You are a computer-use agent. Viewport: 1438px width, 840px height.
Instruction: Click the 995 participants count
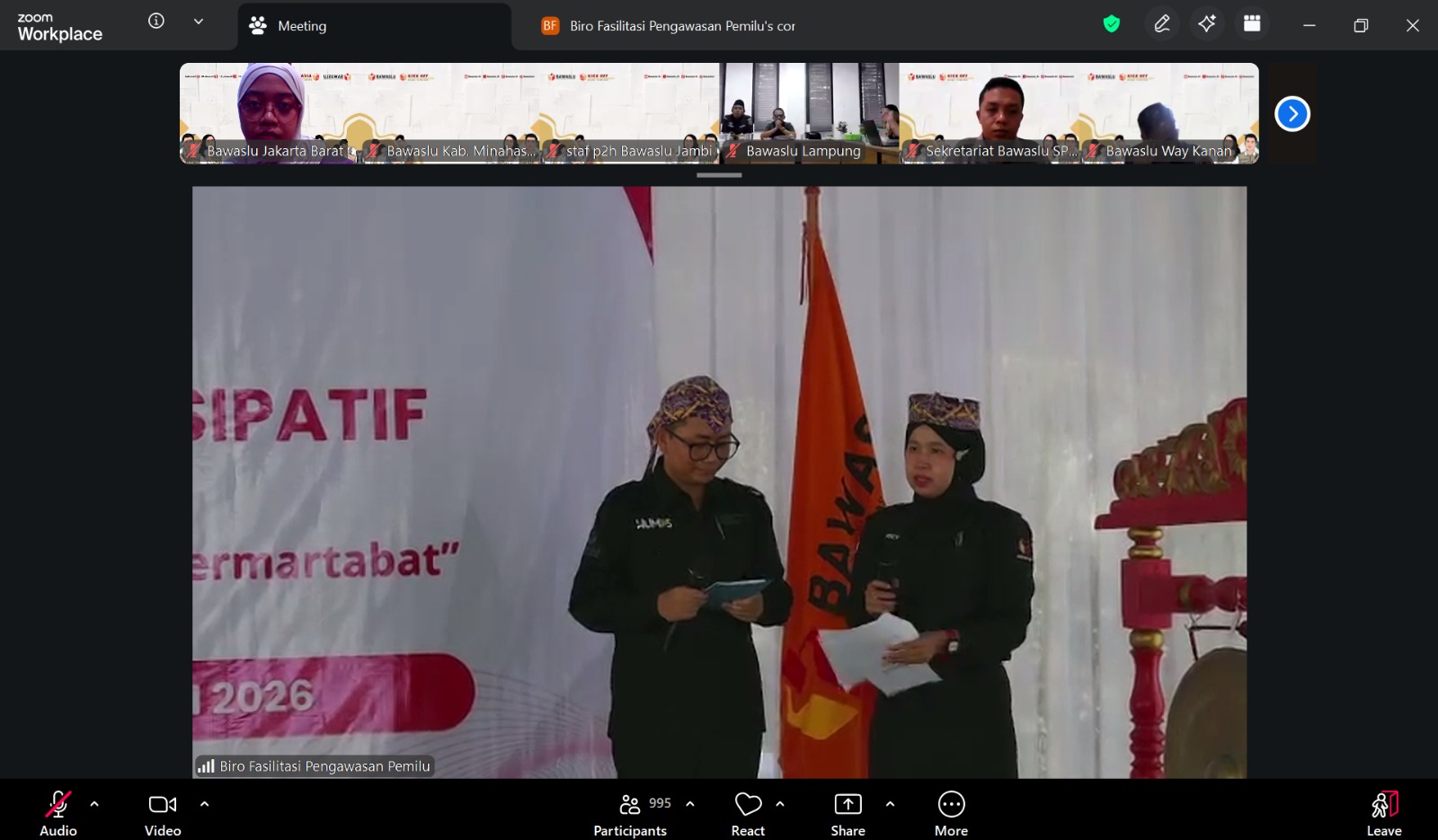[x=660, y=803]
